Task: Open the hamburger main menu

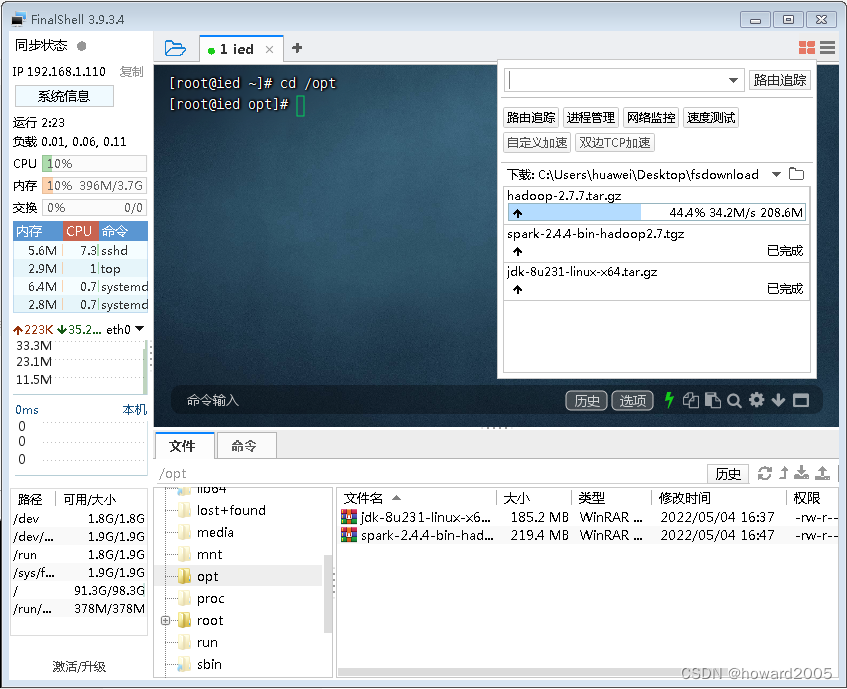Action: point(827,48)
